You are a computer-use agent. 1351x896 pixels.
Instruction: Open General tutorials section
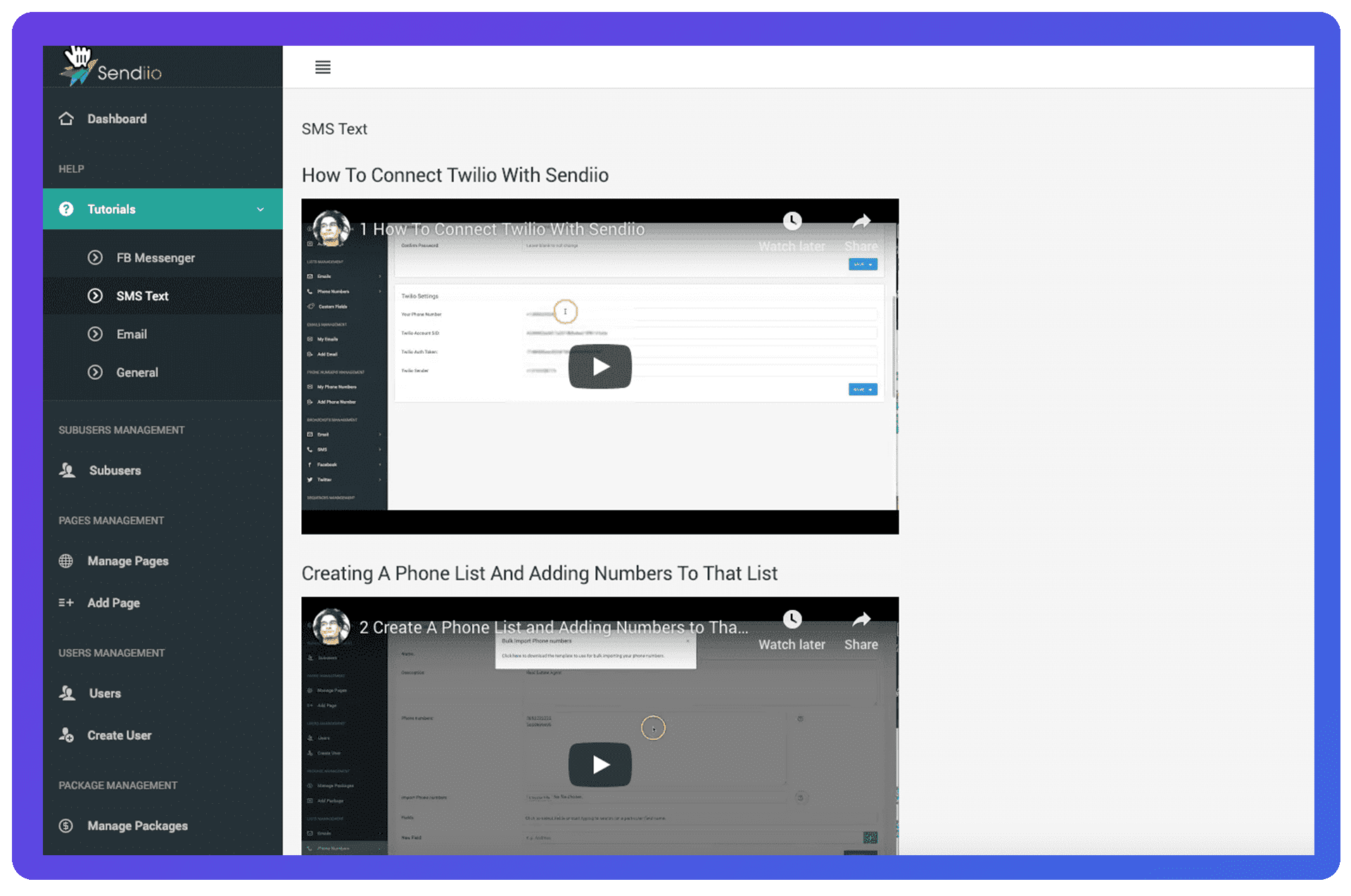click(x=137, y=373)
